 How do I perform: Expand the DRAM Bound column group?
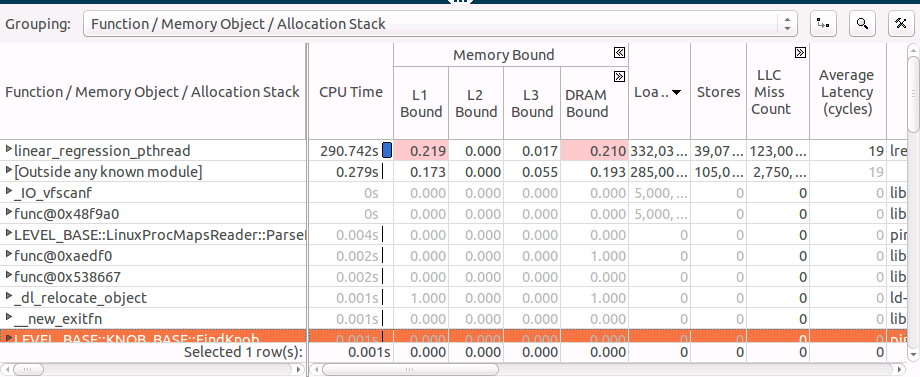click(x=619, y=77)
